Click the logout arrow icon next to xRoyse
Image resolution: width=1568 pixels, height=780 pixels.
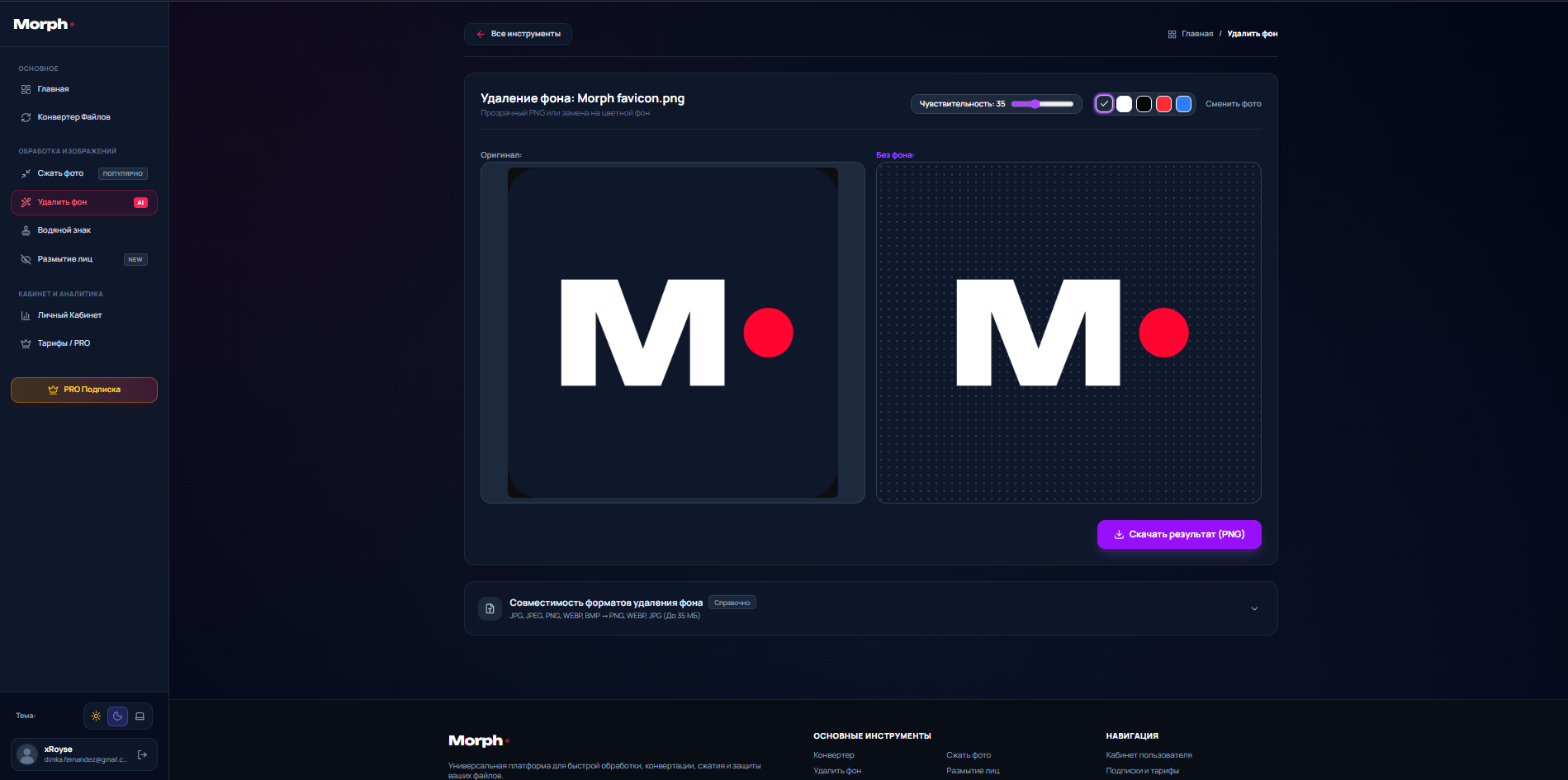[x=142, y=754]
